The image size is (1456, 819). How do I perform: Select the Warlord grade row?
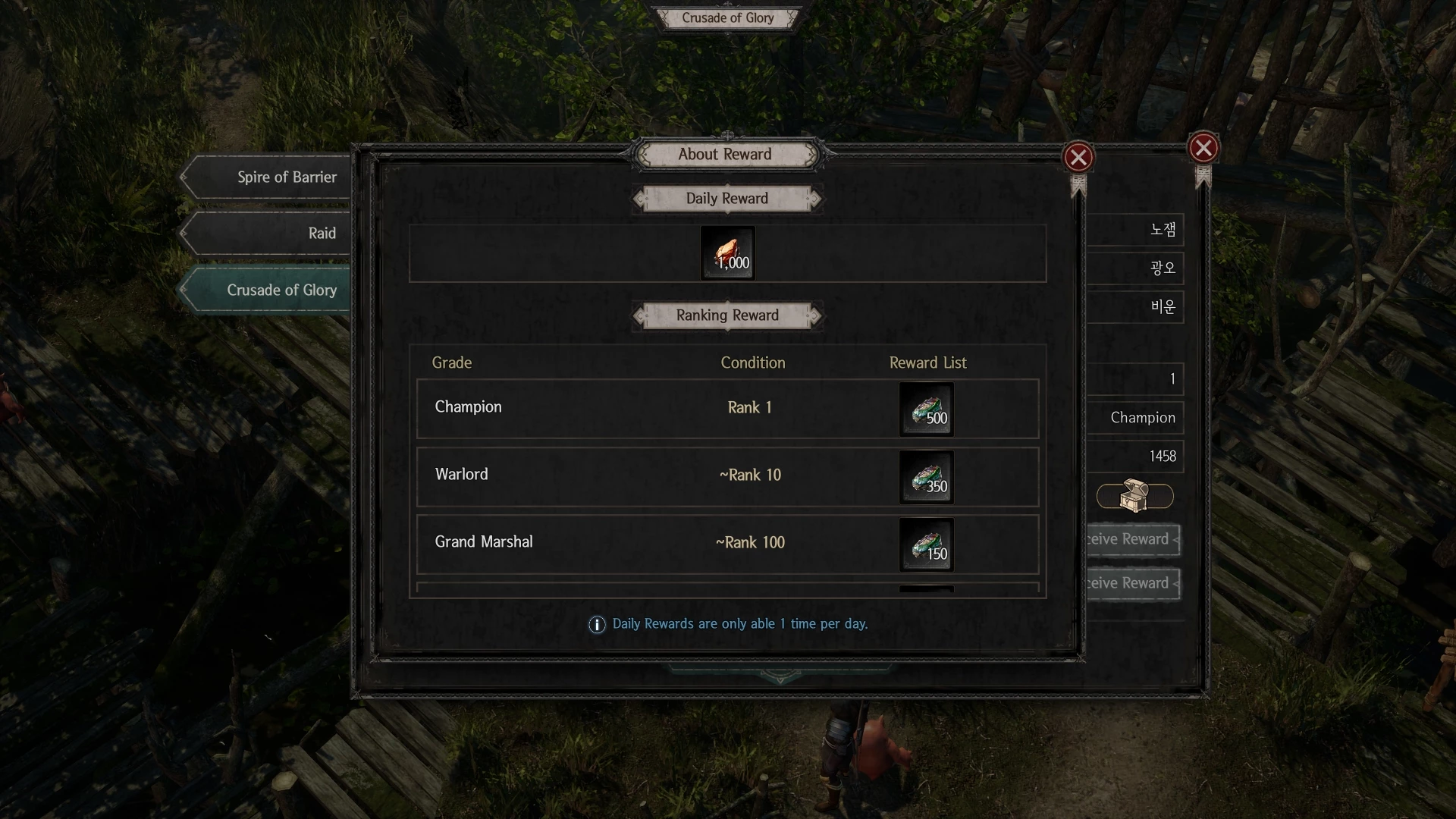(x=727, y=476)
